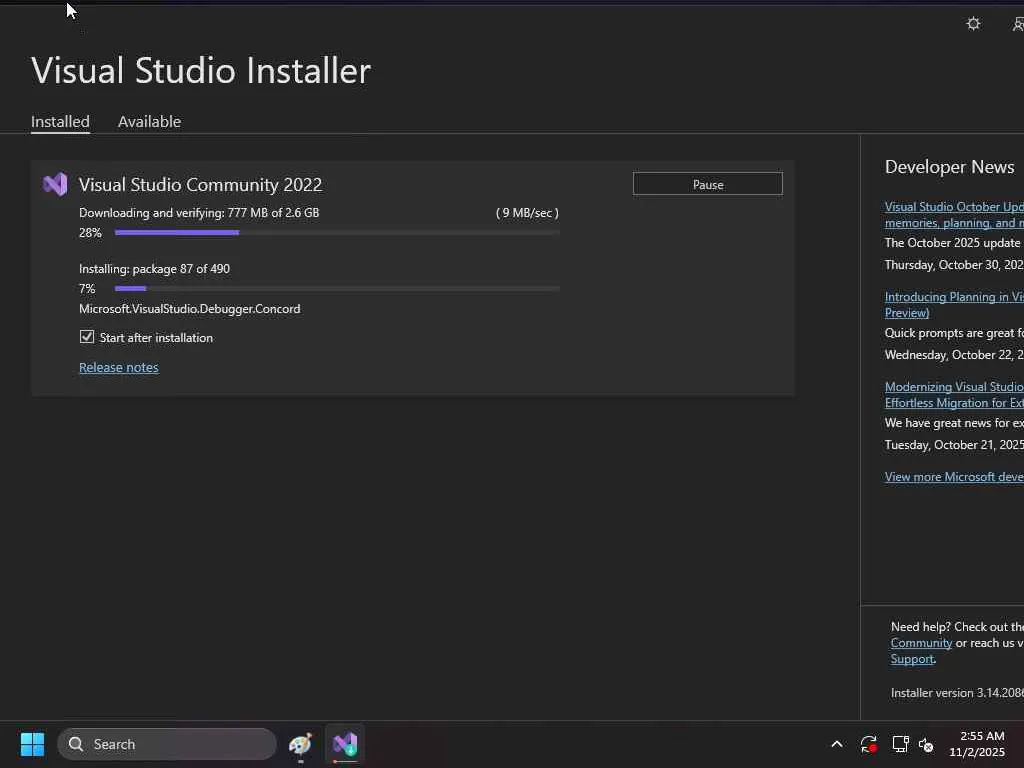1024x768 pixels.
Task: Click 'Installing: package 87 of 490' text
Action: tap(154, 269)
